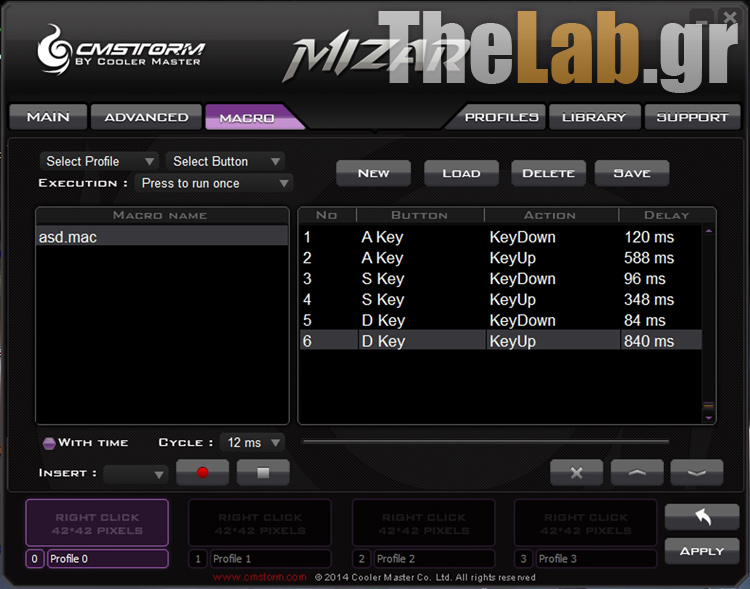750x589 pixels.
Task: Click the undo arrow button above Apply
Action: [701, 517]
